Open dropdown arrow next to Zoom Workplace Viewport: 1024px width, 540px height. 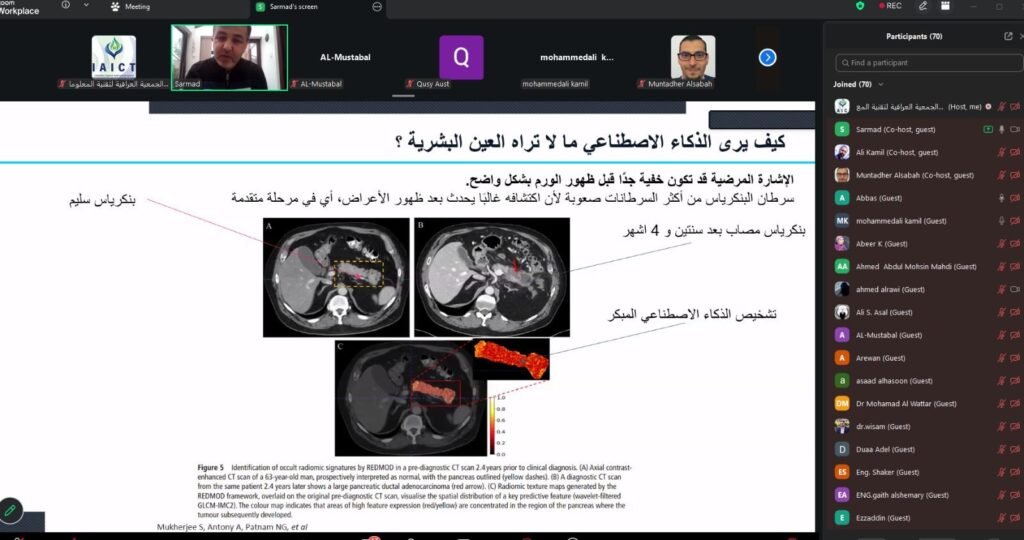point(87,5)
